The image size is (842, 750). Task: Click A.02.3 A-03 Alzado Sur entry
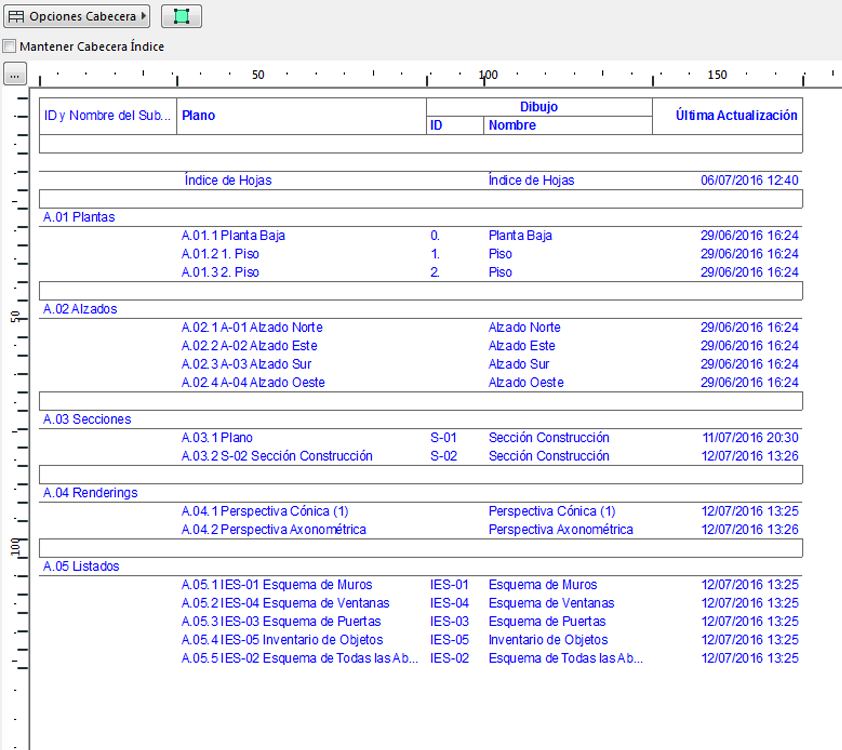[x=246, y=364]
